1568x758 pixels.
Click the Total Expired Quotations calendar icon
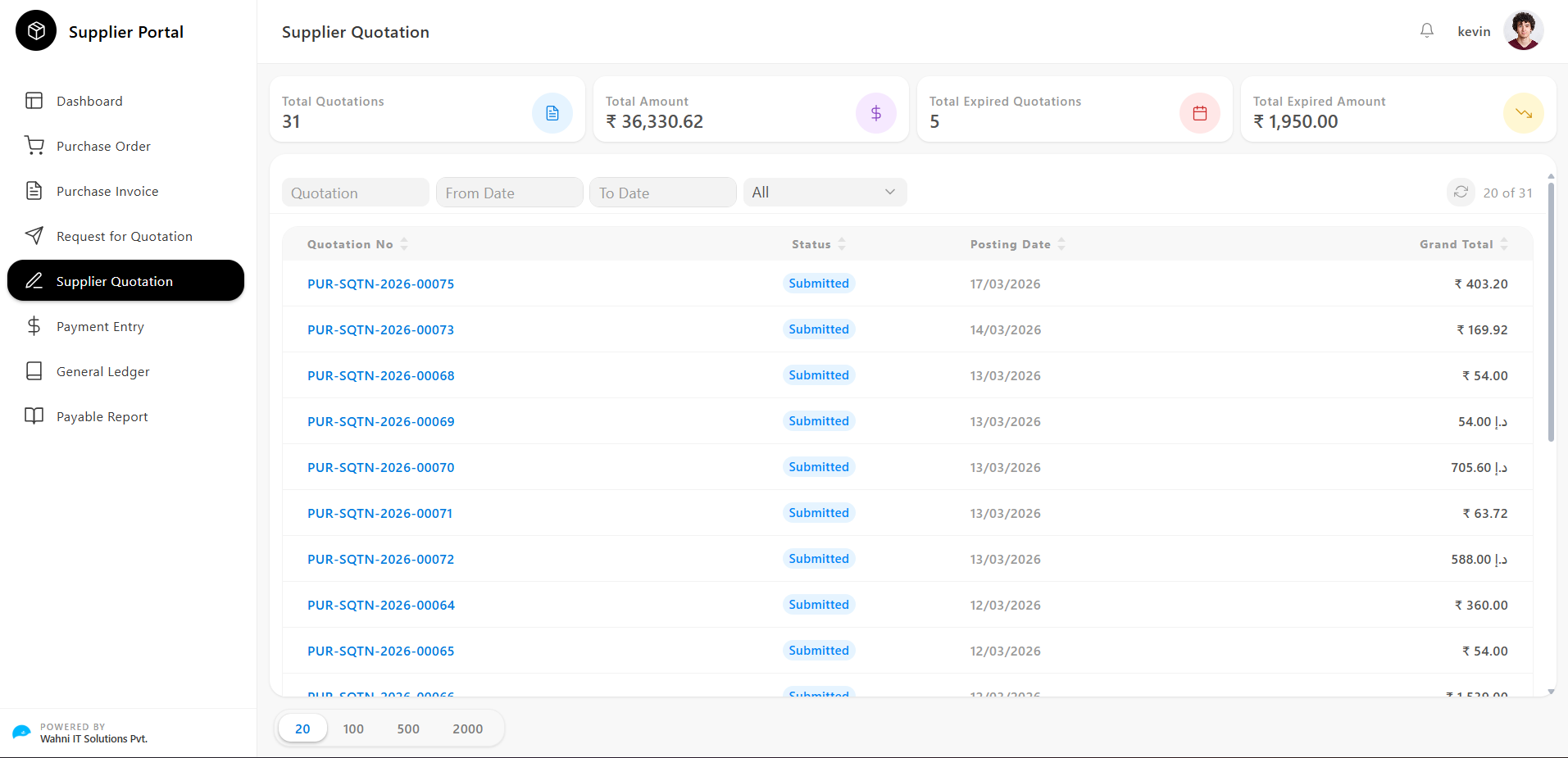(1200, 113)
